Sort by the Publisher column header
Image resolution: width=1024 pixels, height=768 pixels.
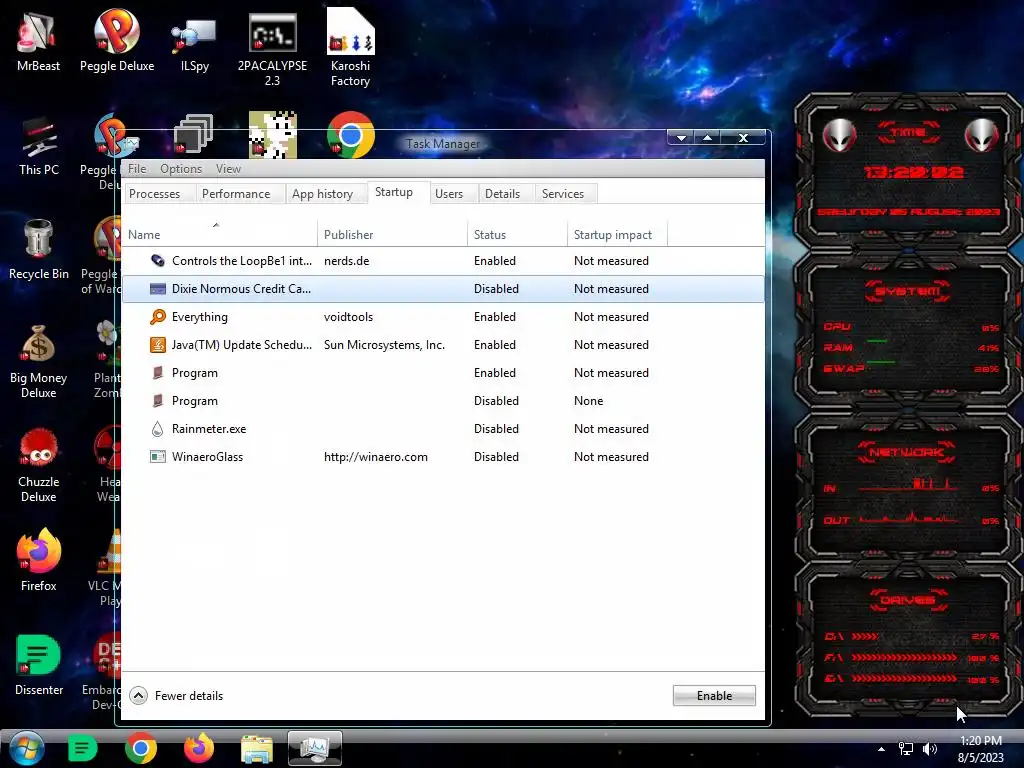pos(392,234)
